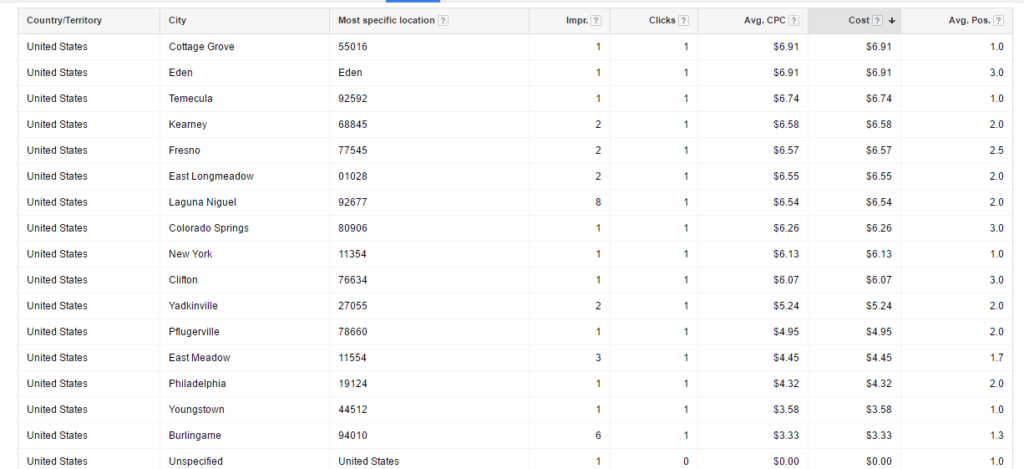Open help icon next to Avg. CPC
Viewport: 1024px width, 469px height.
point(795,21)
